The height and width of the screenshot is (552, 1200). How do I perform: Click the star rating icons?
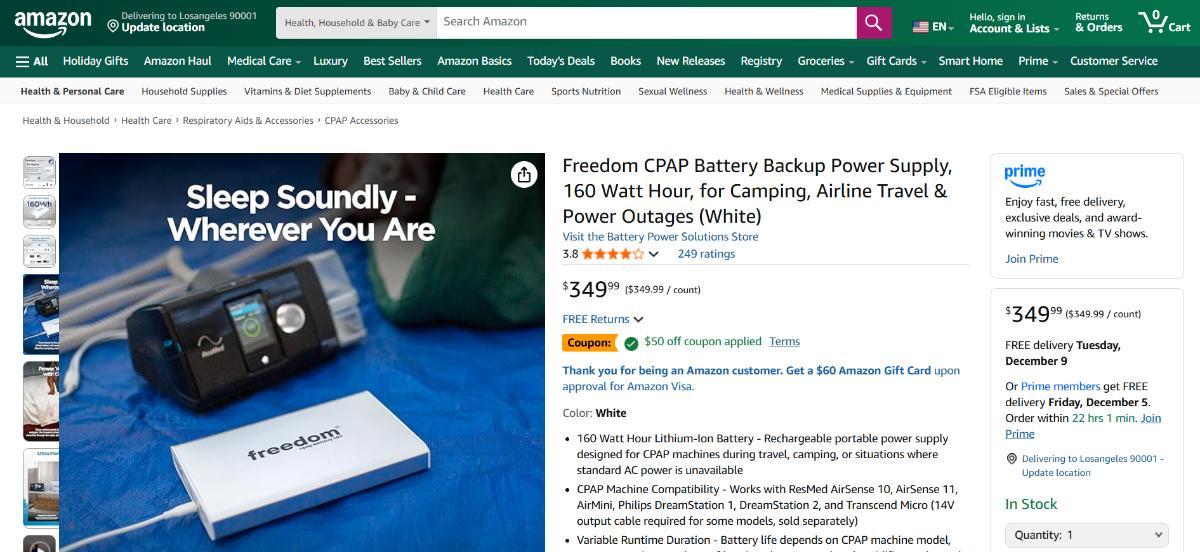[613, 254]
